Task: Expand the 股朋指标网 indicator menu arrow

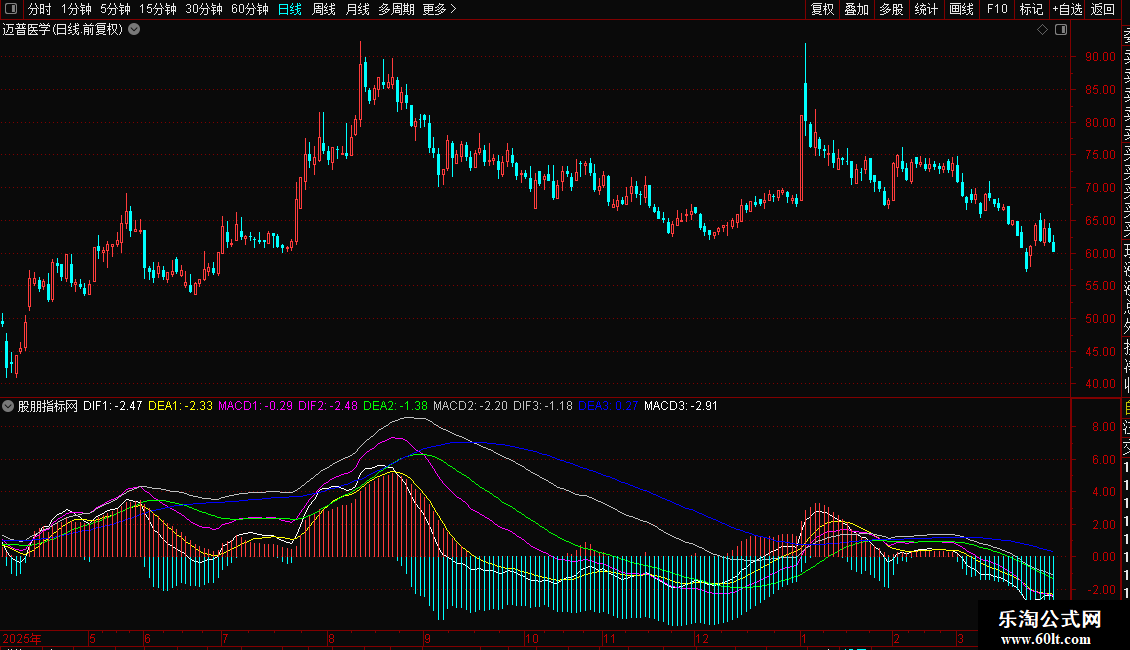Action: (9, 406)
